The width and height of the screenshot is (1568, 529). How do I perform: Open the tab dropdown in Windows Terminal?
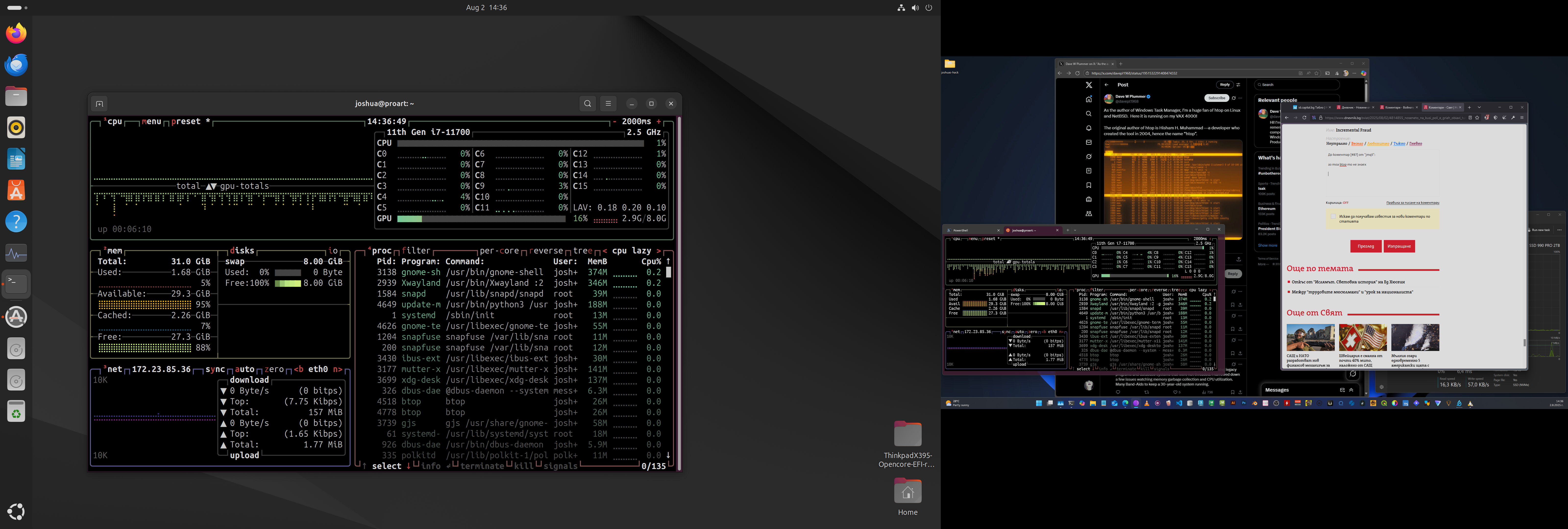pos(1075,230)
